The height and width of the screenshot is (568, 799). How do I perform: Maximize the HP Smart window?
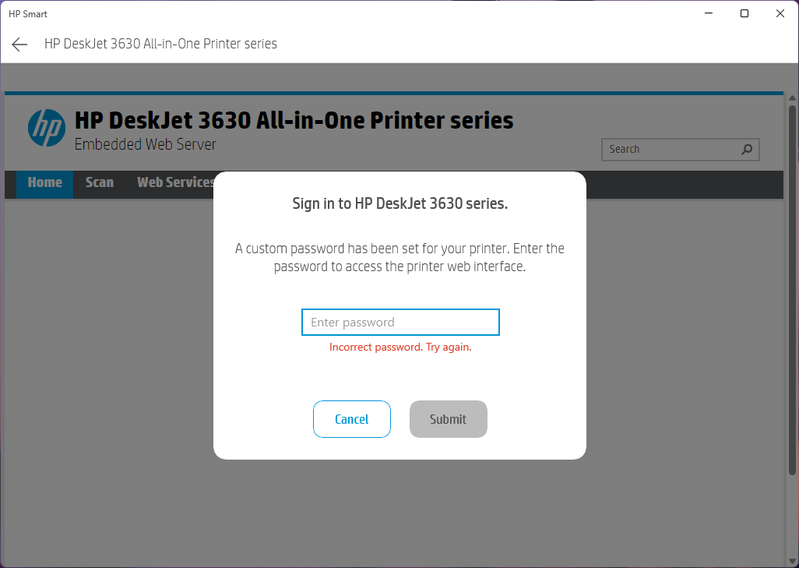click(744, 14)
